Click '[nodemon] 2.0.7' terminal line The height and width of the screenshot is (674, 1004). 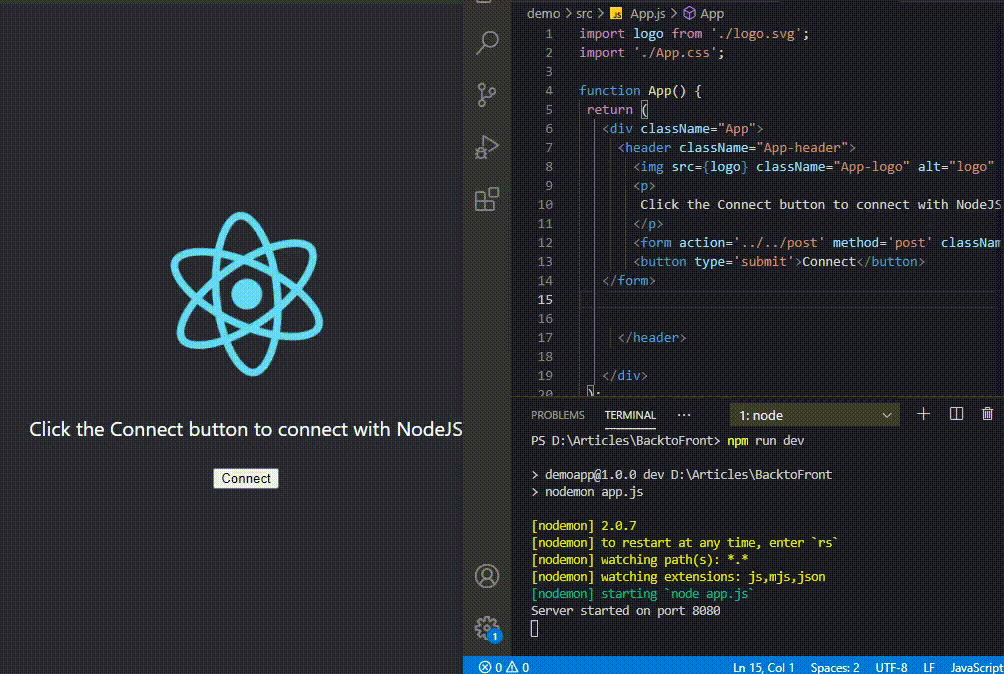(584, 526)
